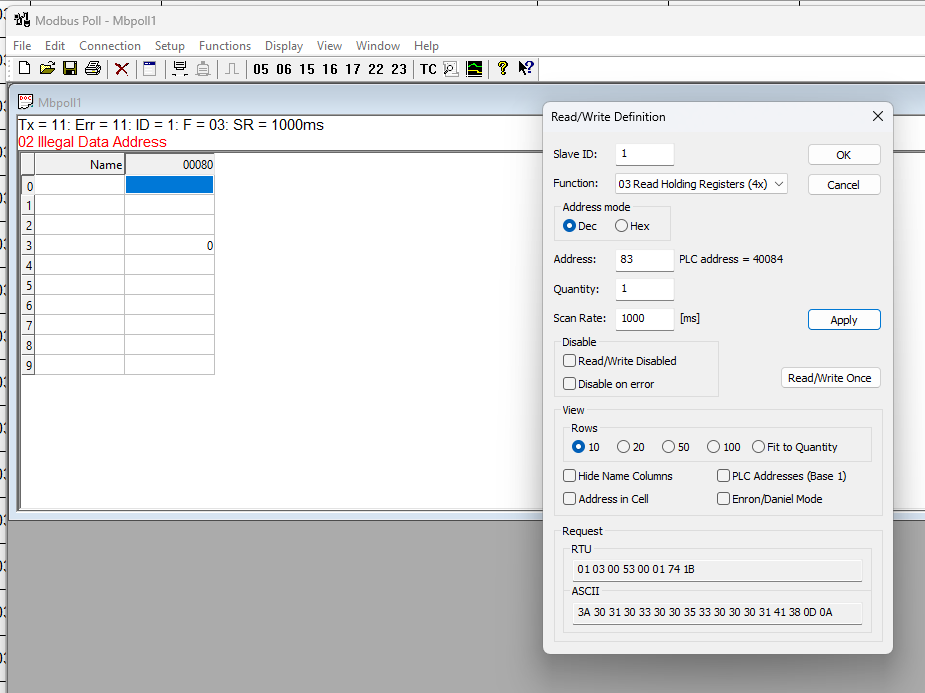Click the Print toolbar icon

(x=93, y=69)
